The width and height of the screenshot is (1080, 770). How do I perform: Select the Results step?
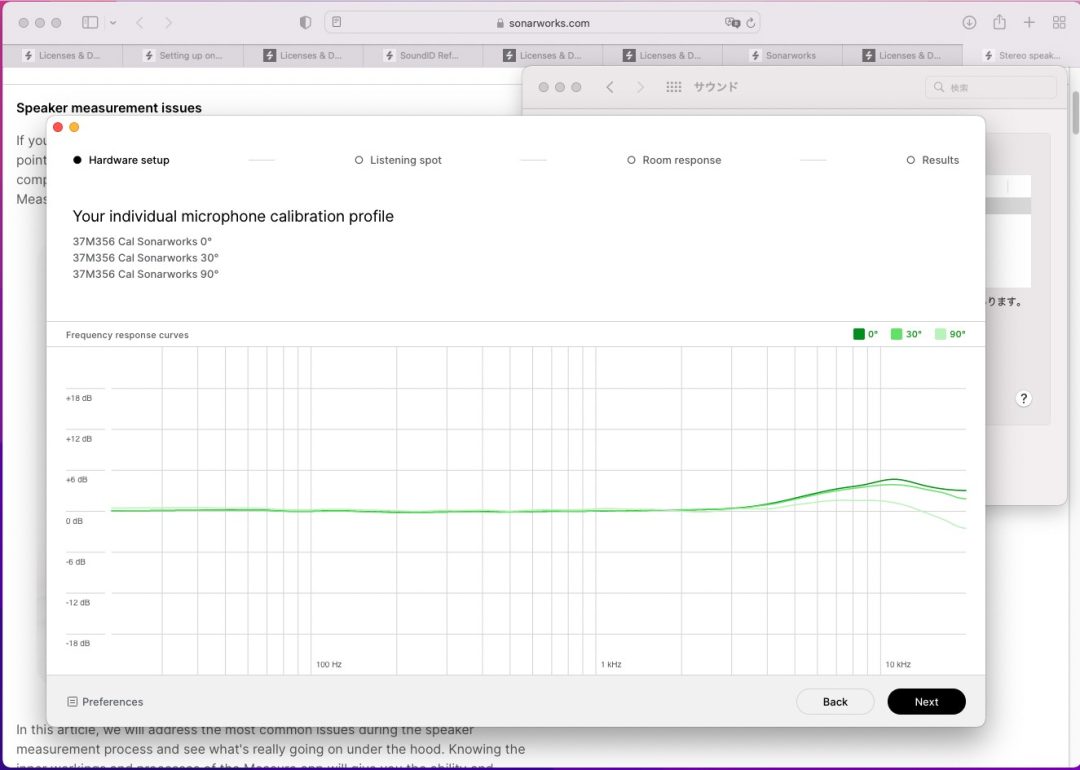[x=933, y=160]
